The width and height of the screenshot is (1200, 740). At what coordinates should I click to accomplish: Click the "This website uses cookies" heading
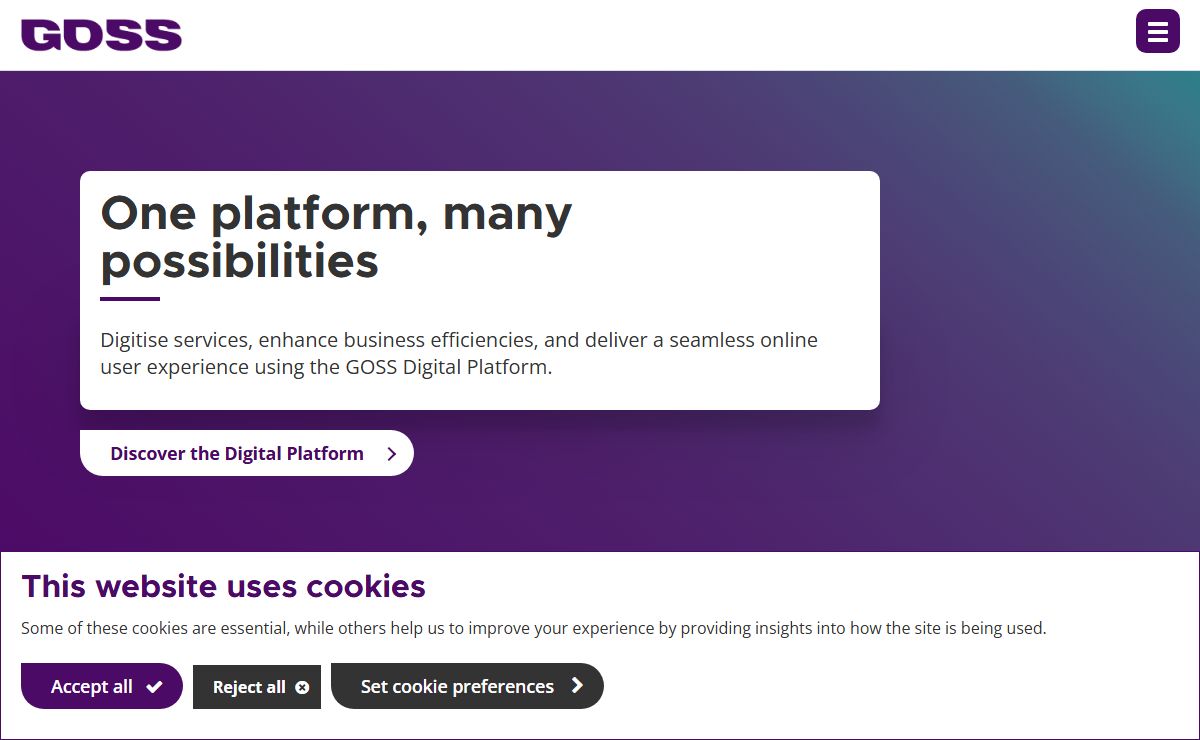tap(223, 586)
